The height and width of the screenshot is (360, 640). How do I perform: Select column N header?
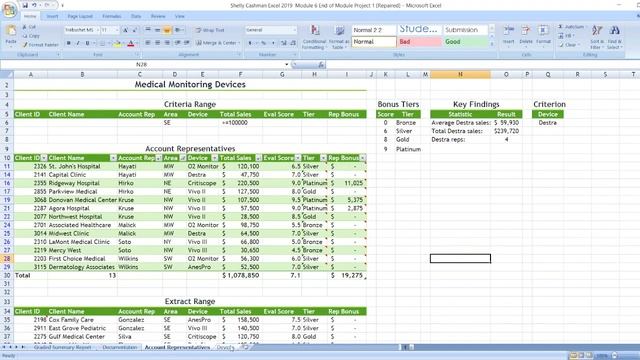[x=460, y=74]
